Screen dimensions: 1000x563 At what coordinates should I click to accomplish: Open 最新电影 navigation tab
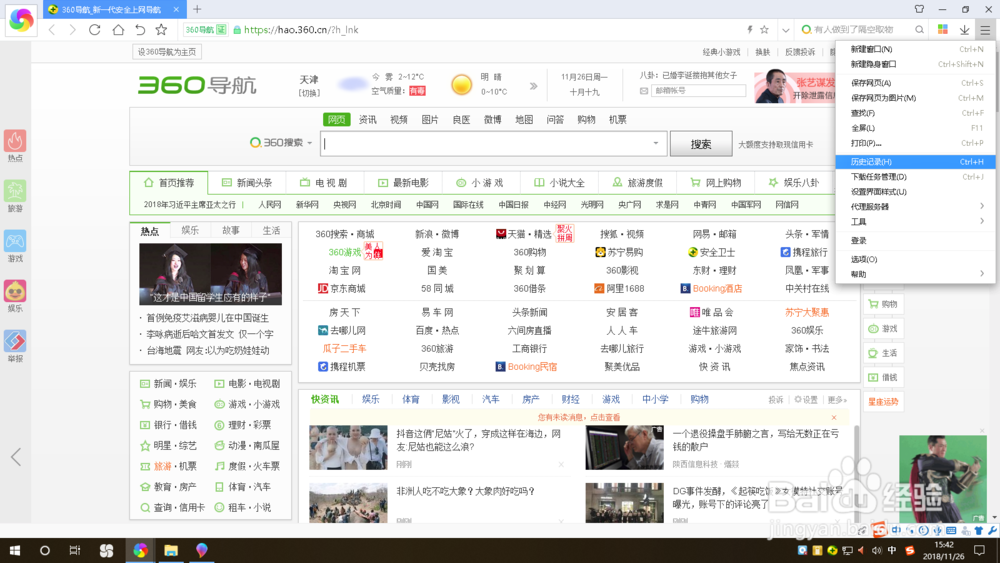tap(403, 183)
